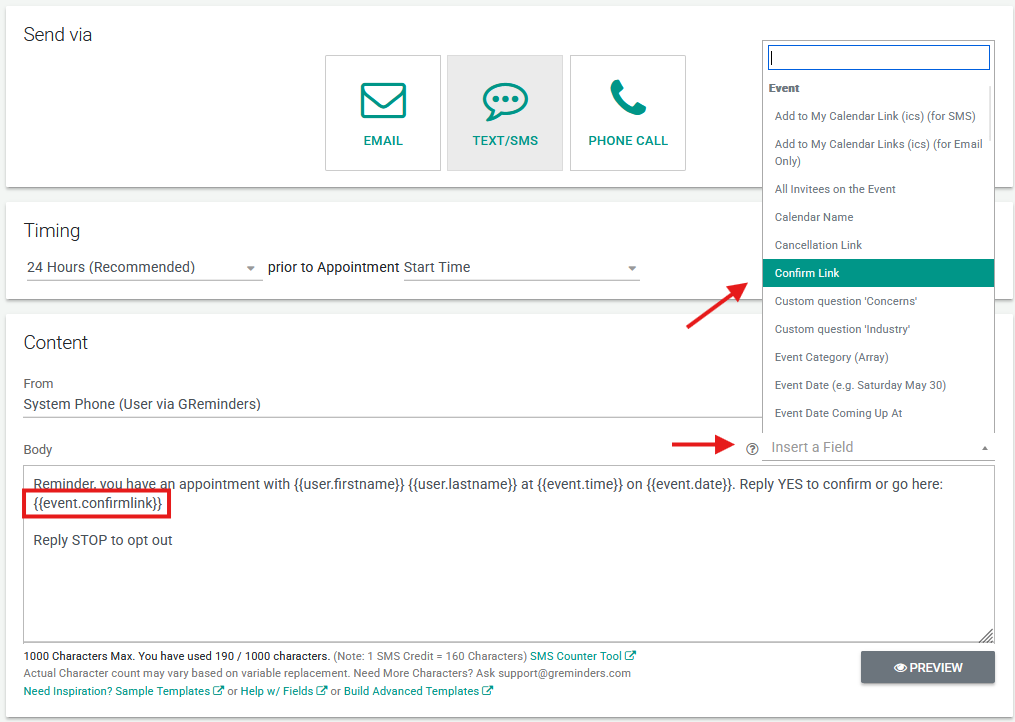The image size is (1015, 722).
Task: Open the Insert a Field dropdown
Action: 878,447
